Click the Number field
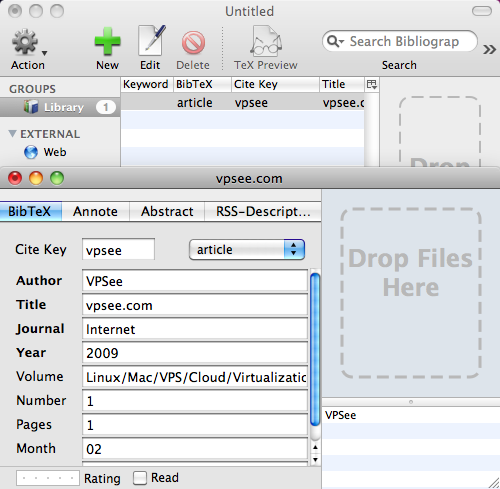The height and width of the screenshot is (489, 500). pos(195,401)
